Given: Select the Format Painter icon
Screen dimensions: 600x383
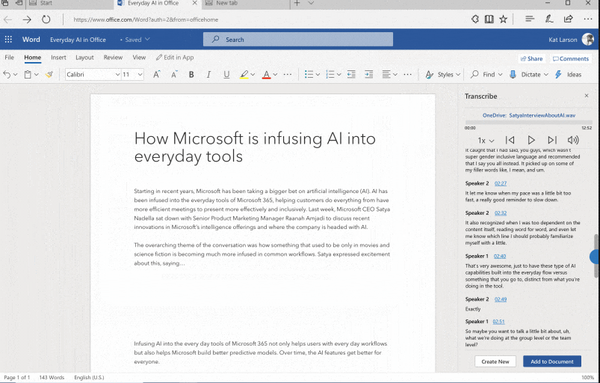Looking at the screenshot, I should click(49, 75).
